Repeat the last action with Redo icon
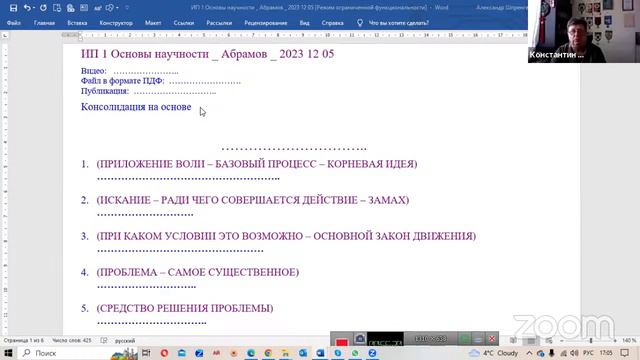This screenshot has width=640, height=360. point(43,8)
